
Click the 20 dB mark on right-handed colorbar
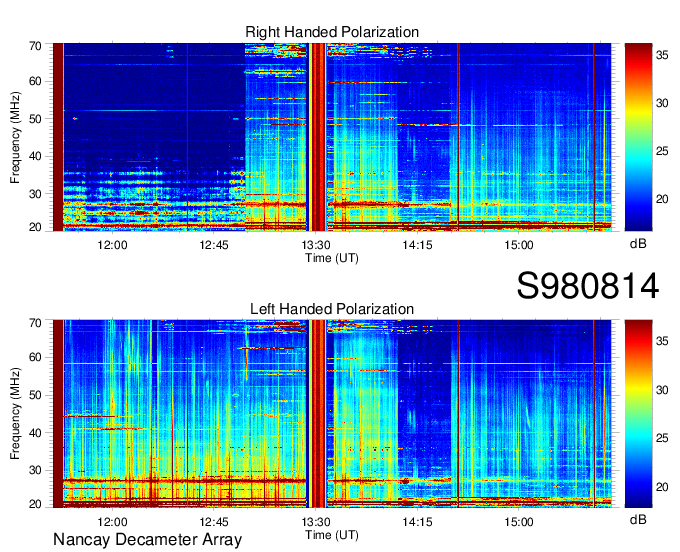662,199
